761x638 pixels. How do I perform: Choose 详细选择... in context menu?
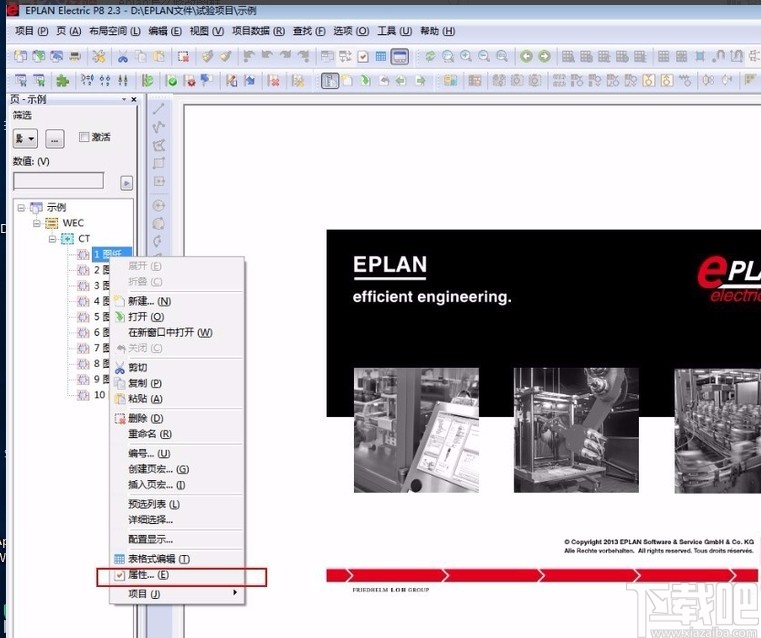click(x=177, y=520)
